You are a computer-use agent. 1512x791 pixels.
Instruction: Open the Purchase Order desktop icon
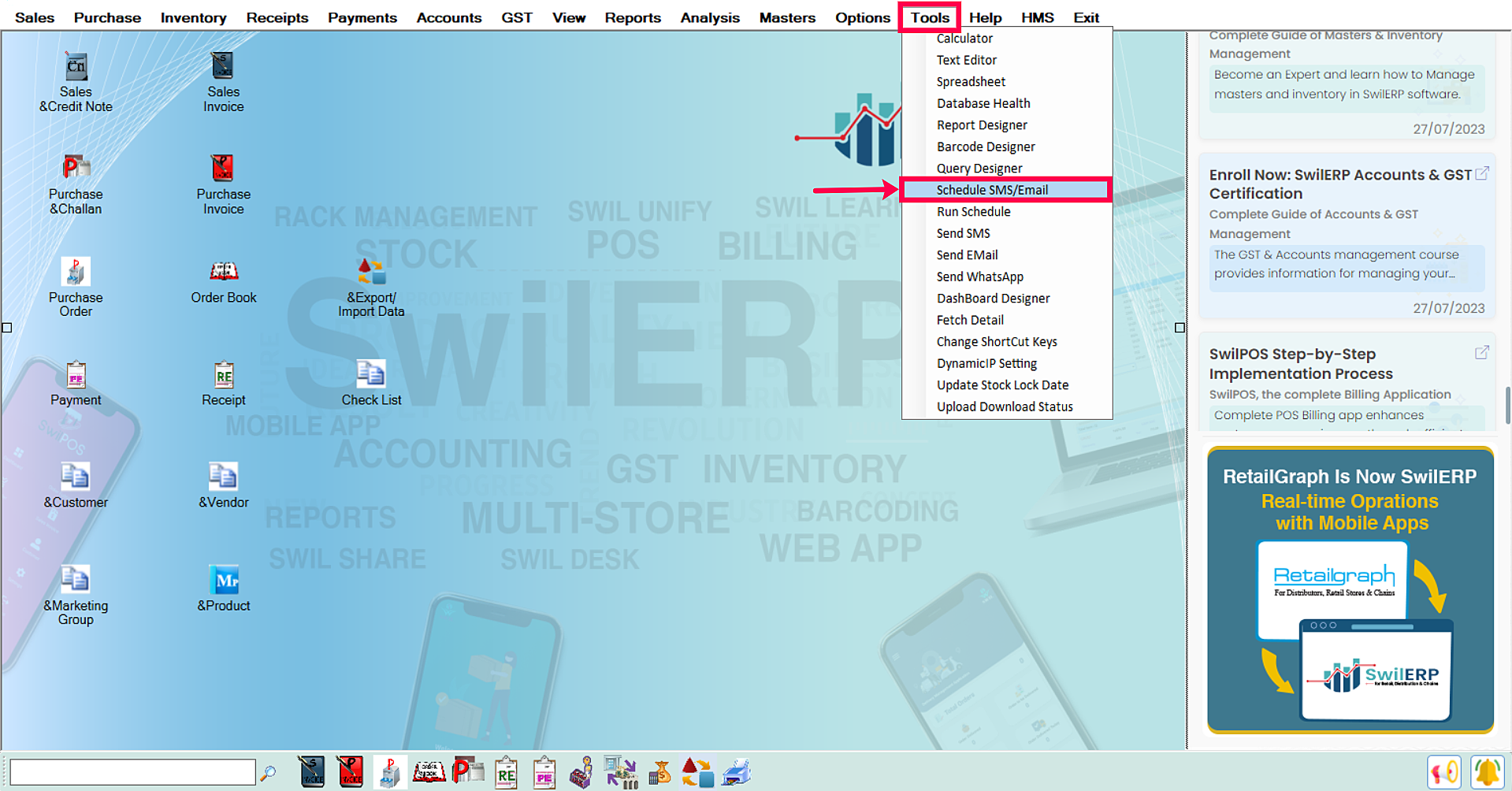pyautogui.click(x=76, y=288)
